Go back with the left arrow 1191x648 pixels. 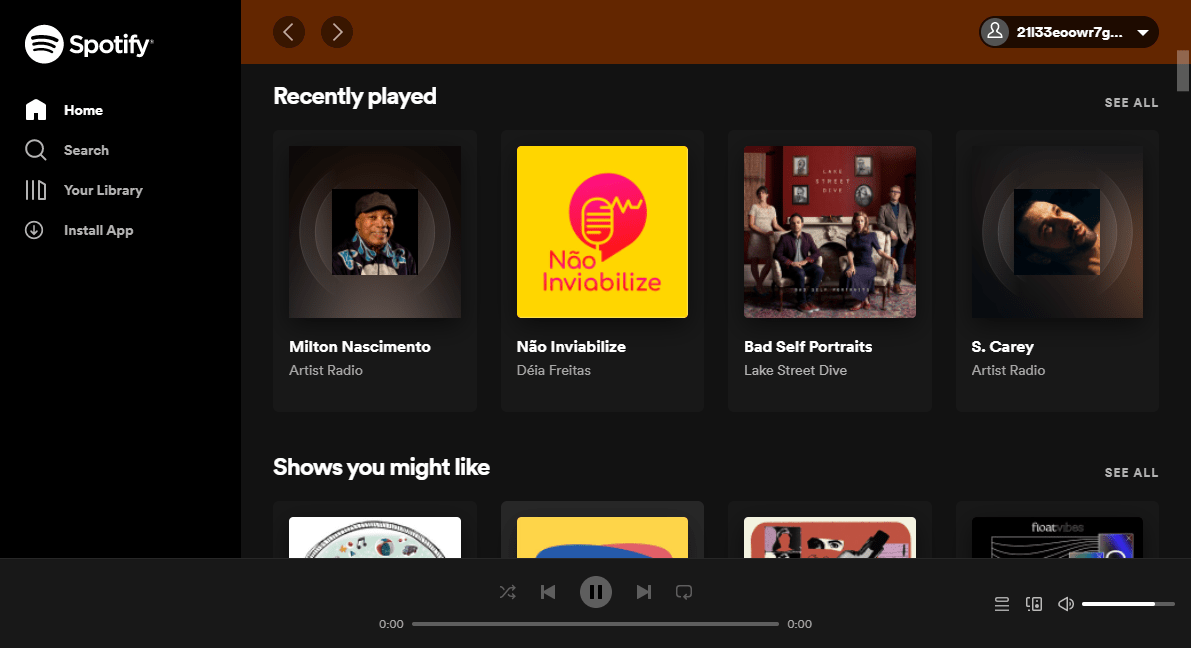pos(289,32)
